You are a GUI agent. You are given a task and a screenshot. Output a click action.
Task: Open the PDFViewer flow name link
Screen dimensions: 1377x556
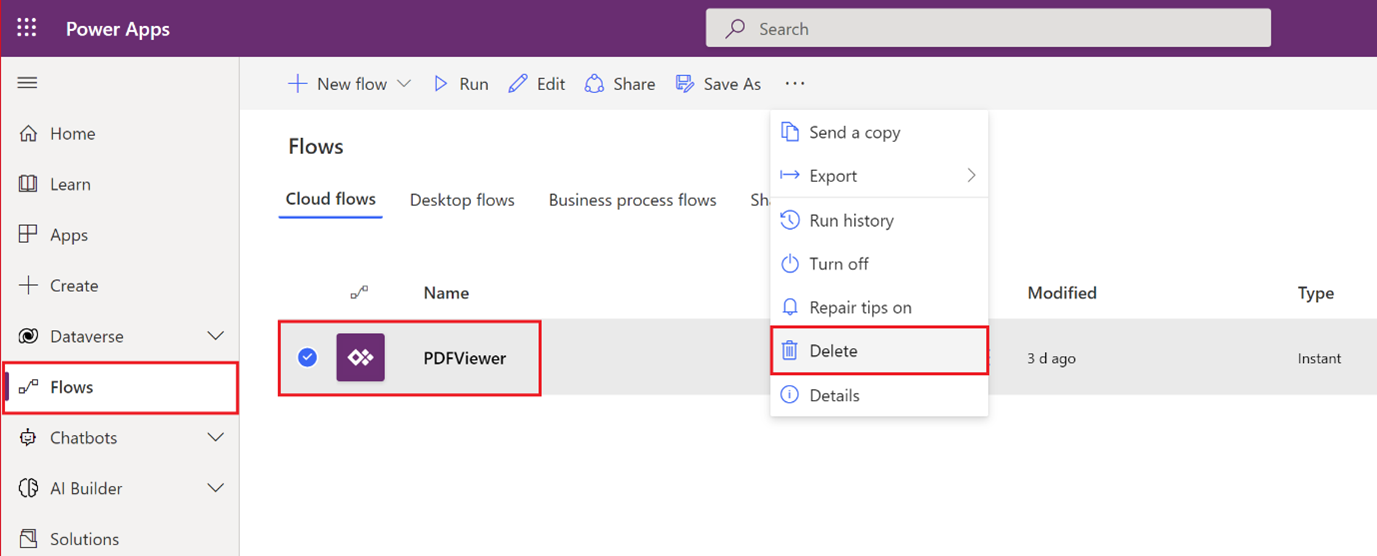tap(465, 358)
